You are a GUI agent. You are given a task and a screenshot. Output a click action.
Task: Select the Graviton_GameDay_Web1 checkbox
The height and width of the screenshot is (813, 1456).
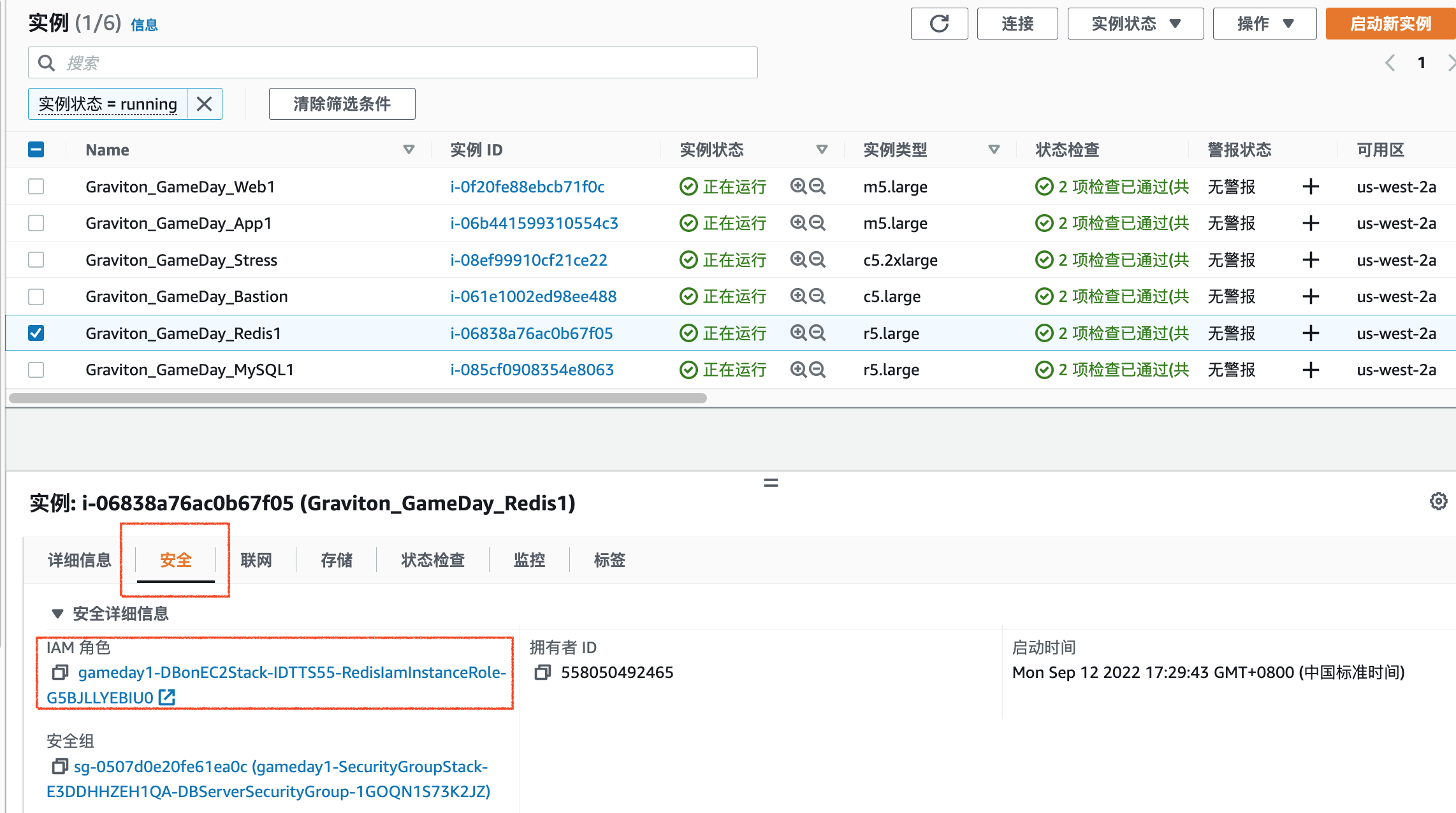click(x=36, y=187)
